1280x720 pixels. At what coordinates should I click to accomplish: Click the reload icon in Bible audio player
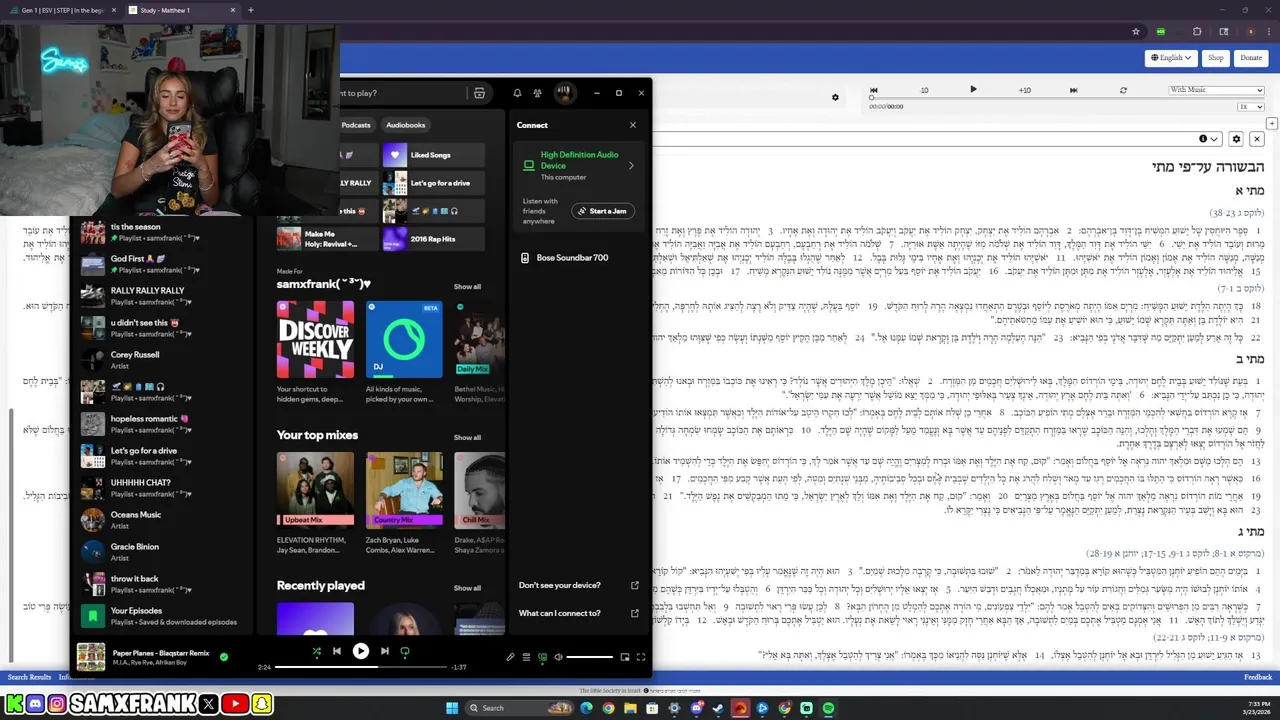(x=1123, y=90)
